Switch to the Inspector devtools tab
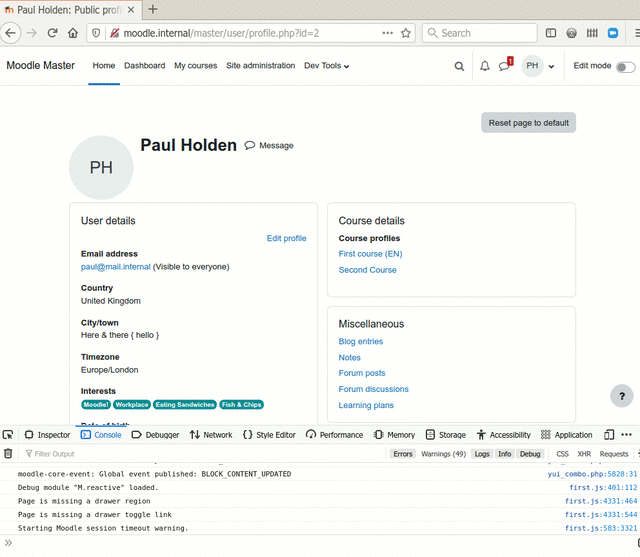Image resolution: width=640 pixels, height=557 pixels. [x=47, y=435]
